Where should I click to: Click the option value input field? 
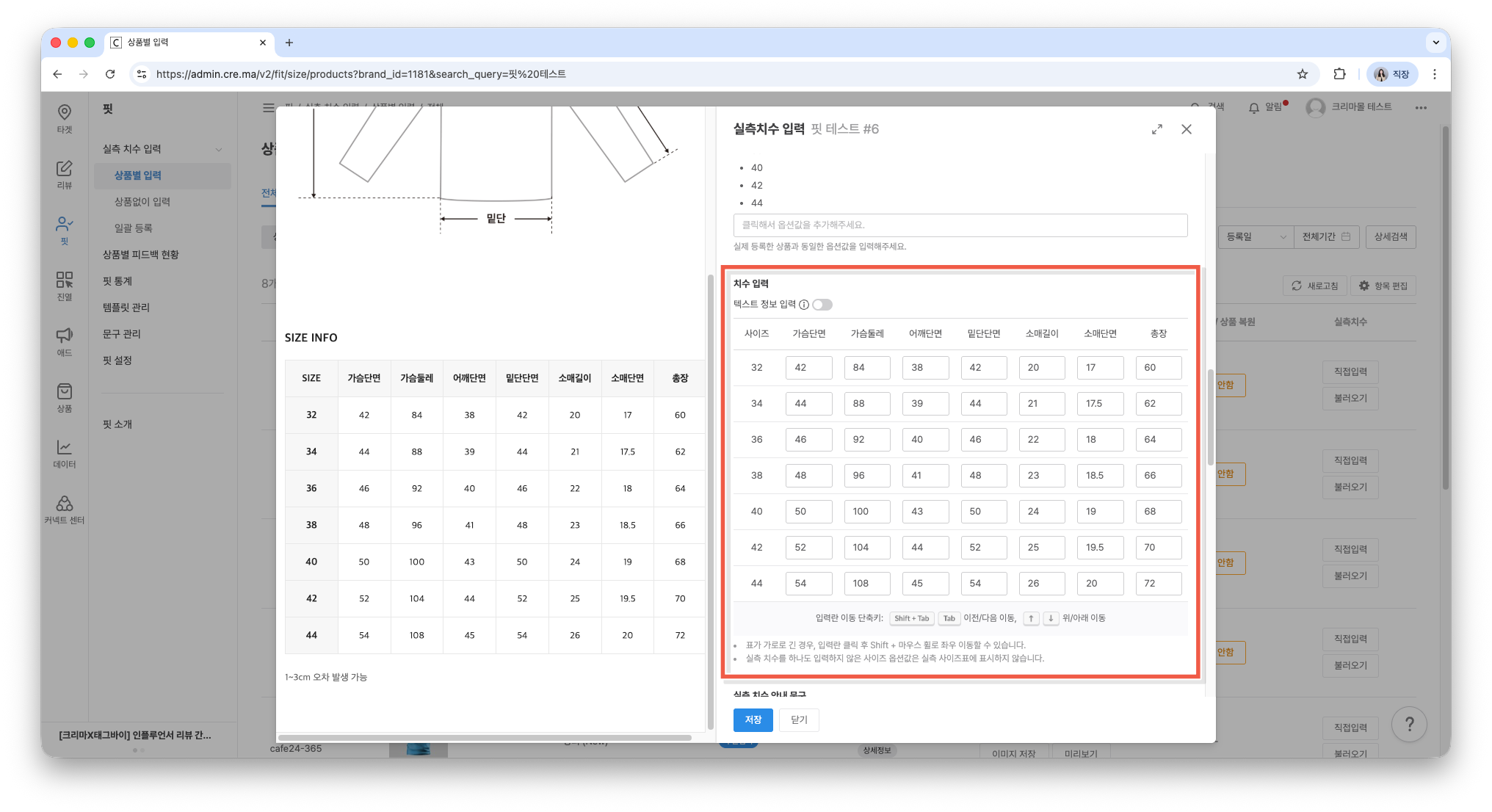(x=960, y=225)
